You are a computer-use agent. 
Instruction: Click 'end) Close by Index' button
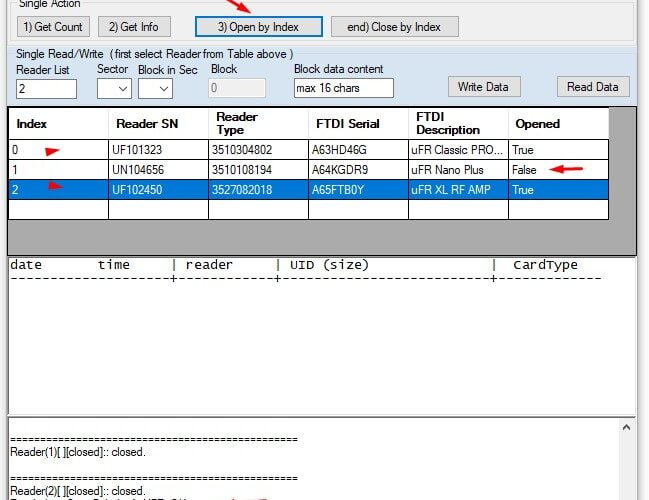coord(394,27)
